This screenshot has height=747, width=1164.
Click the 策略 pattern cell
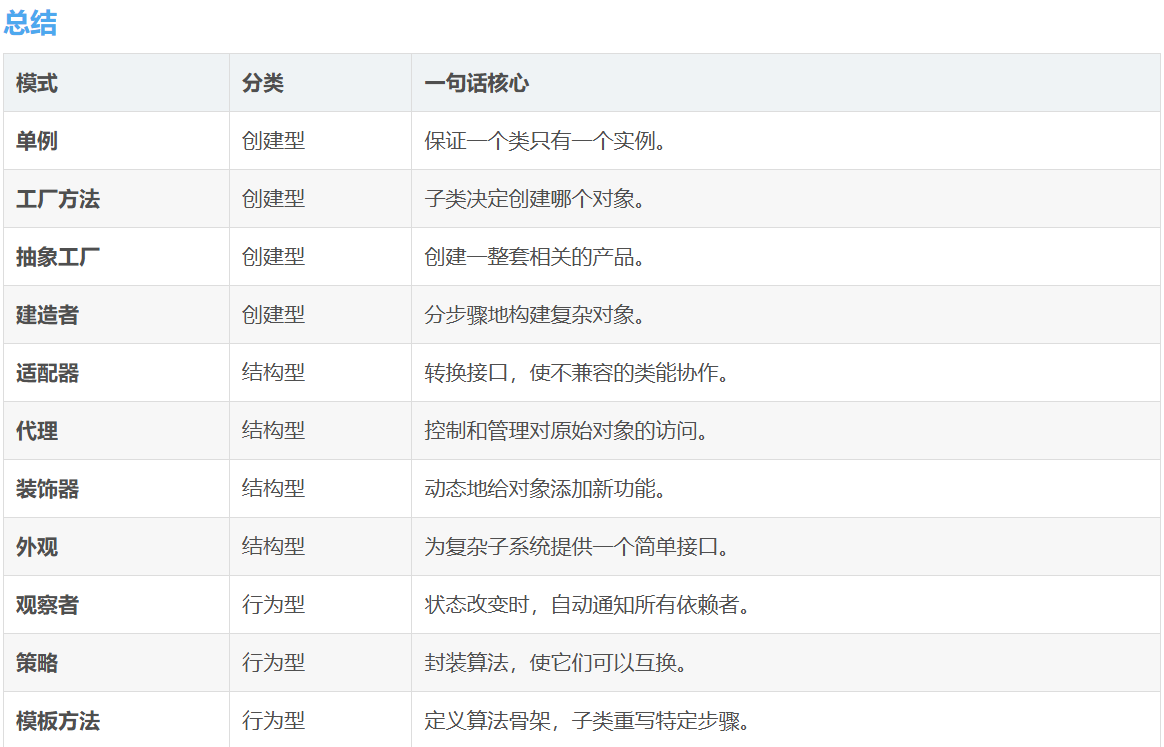pos(37,663)
